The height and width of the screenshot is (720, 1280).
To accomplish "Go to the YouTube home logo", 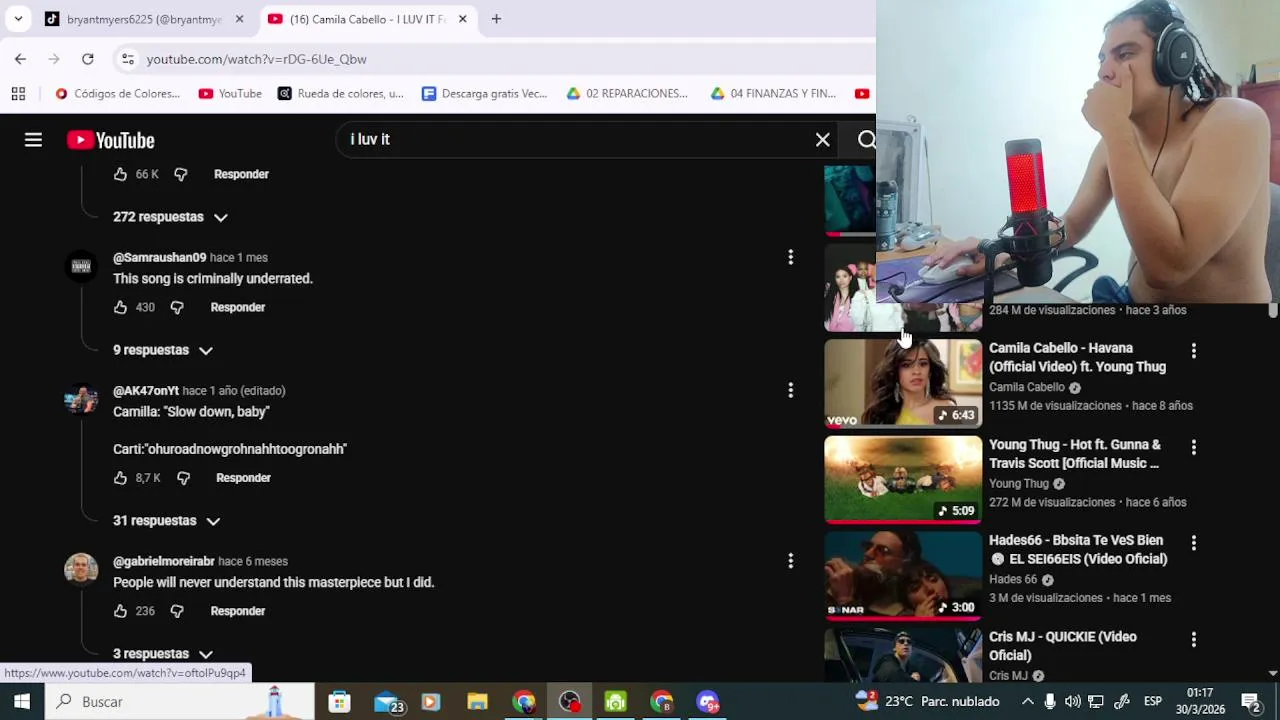I will tap(111, 140).
